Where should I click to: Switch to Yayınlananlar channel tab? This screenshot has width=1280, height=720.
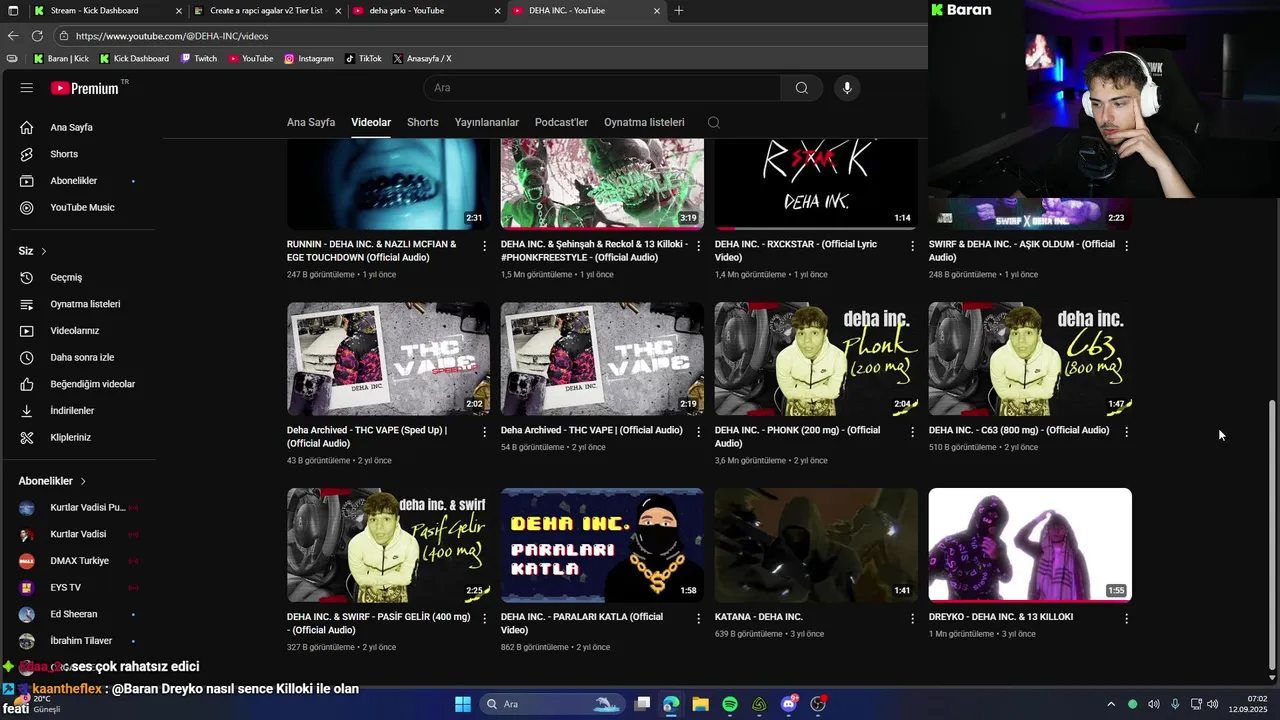click(487, 122)
